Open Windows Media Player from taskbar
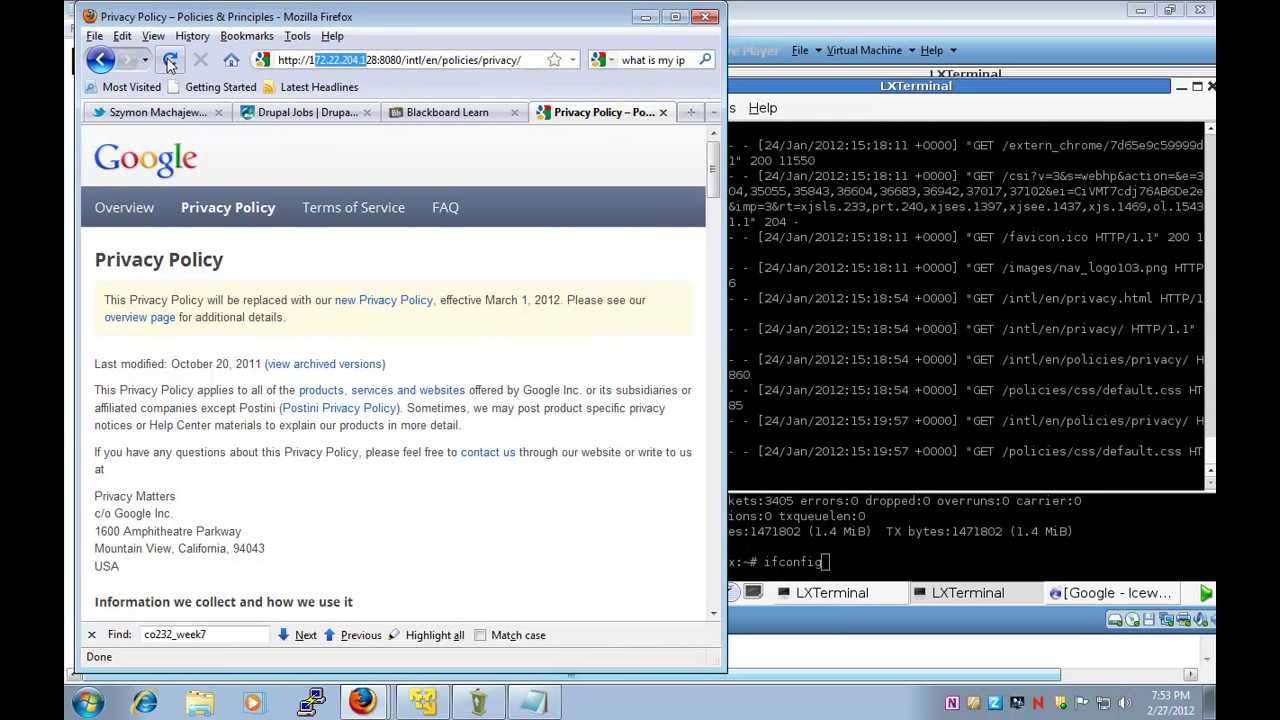 point(253,702)
